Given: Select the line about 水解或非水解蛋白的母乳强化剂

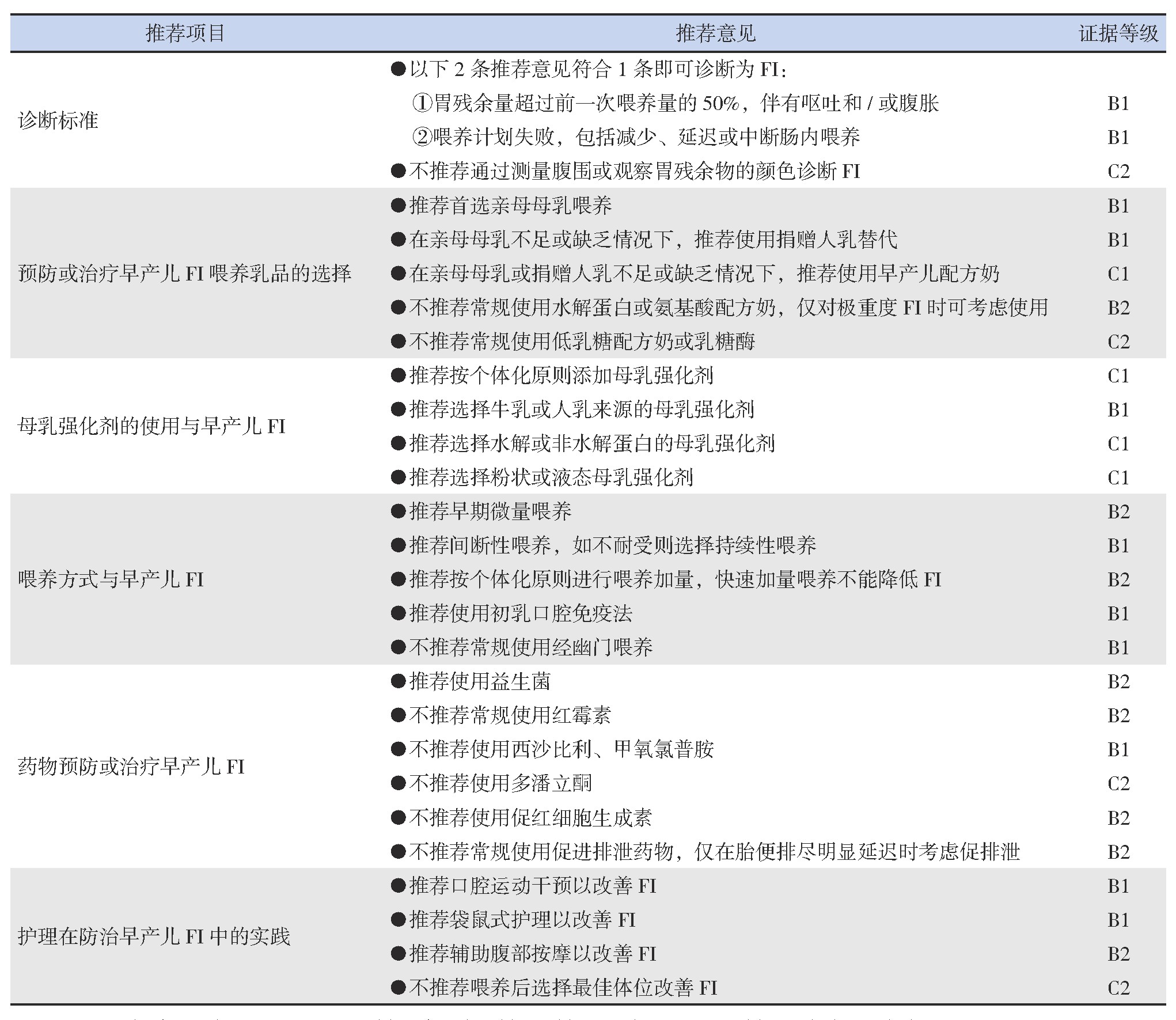Looking at the screenshot, I should click(583, 443).
